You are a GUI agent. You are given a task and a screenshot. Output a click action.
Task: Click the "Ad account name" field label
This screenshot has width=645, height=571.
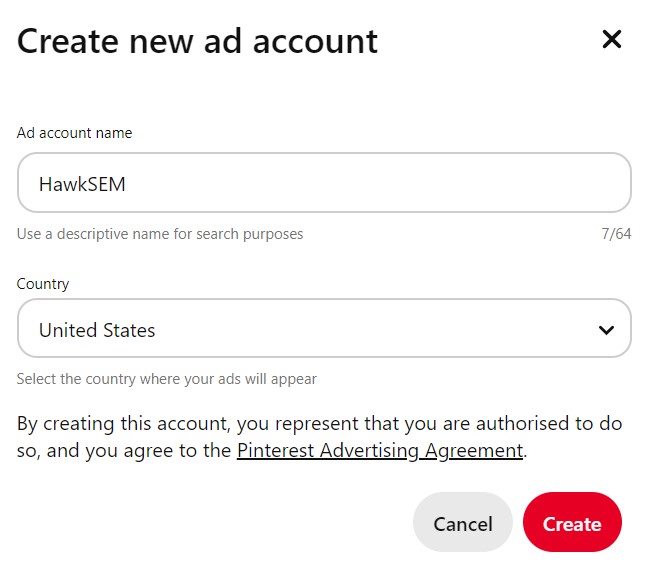coord(75,133)
